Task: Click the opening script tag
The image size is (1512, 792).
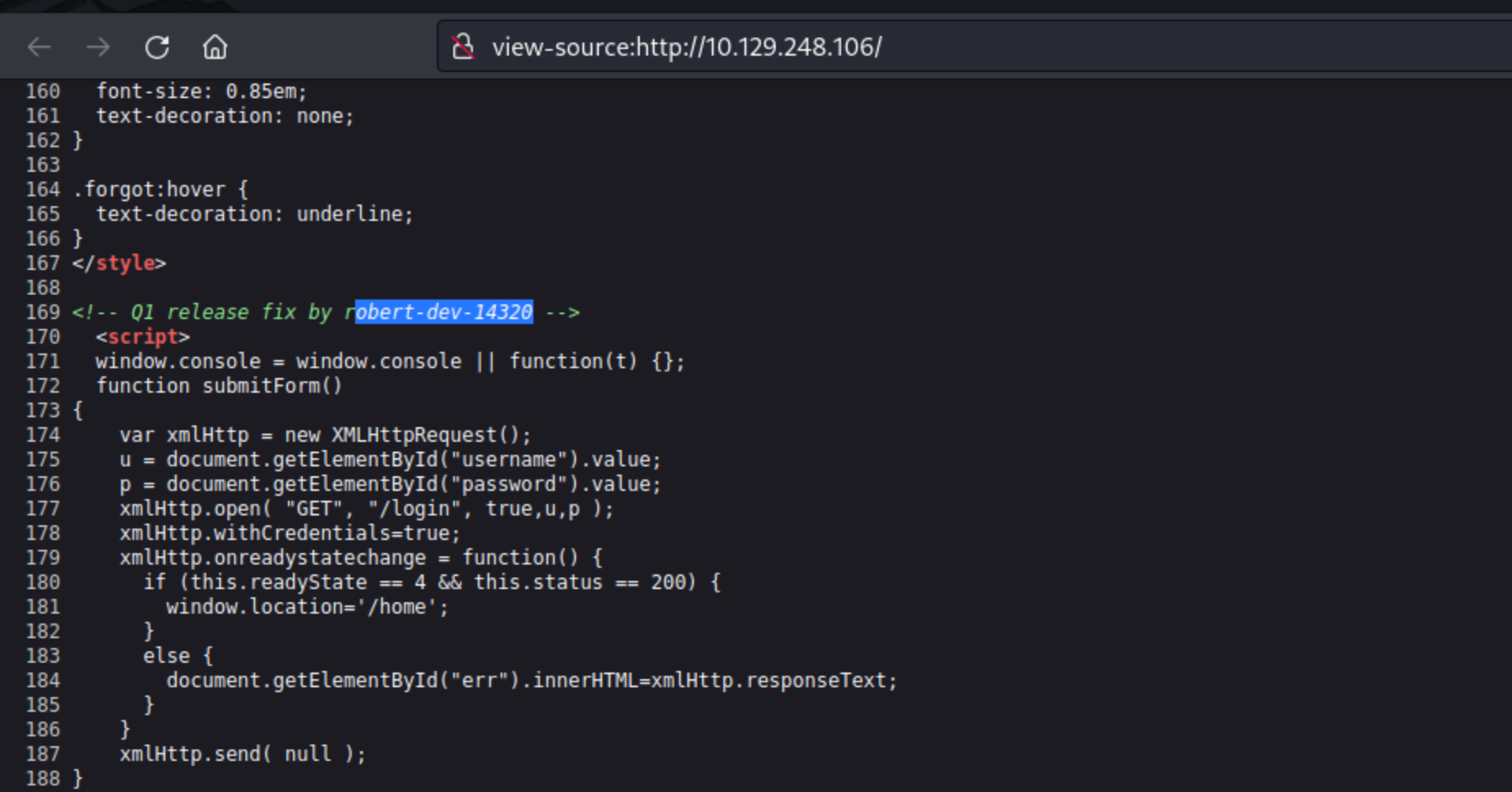Action: point(142,336)
